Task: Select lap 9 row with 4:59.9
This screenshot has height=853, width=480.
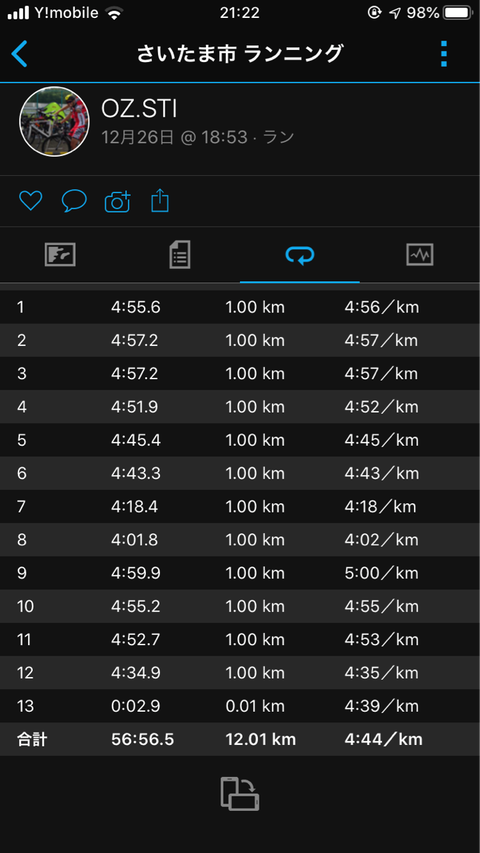Action: pyautogui.click(x=240, y=573)
